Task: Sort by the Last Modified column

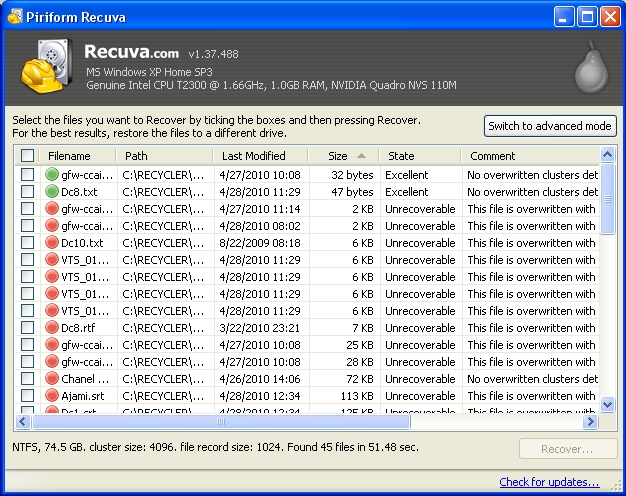Action: (253, 156)
